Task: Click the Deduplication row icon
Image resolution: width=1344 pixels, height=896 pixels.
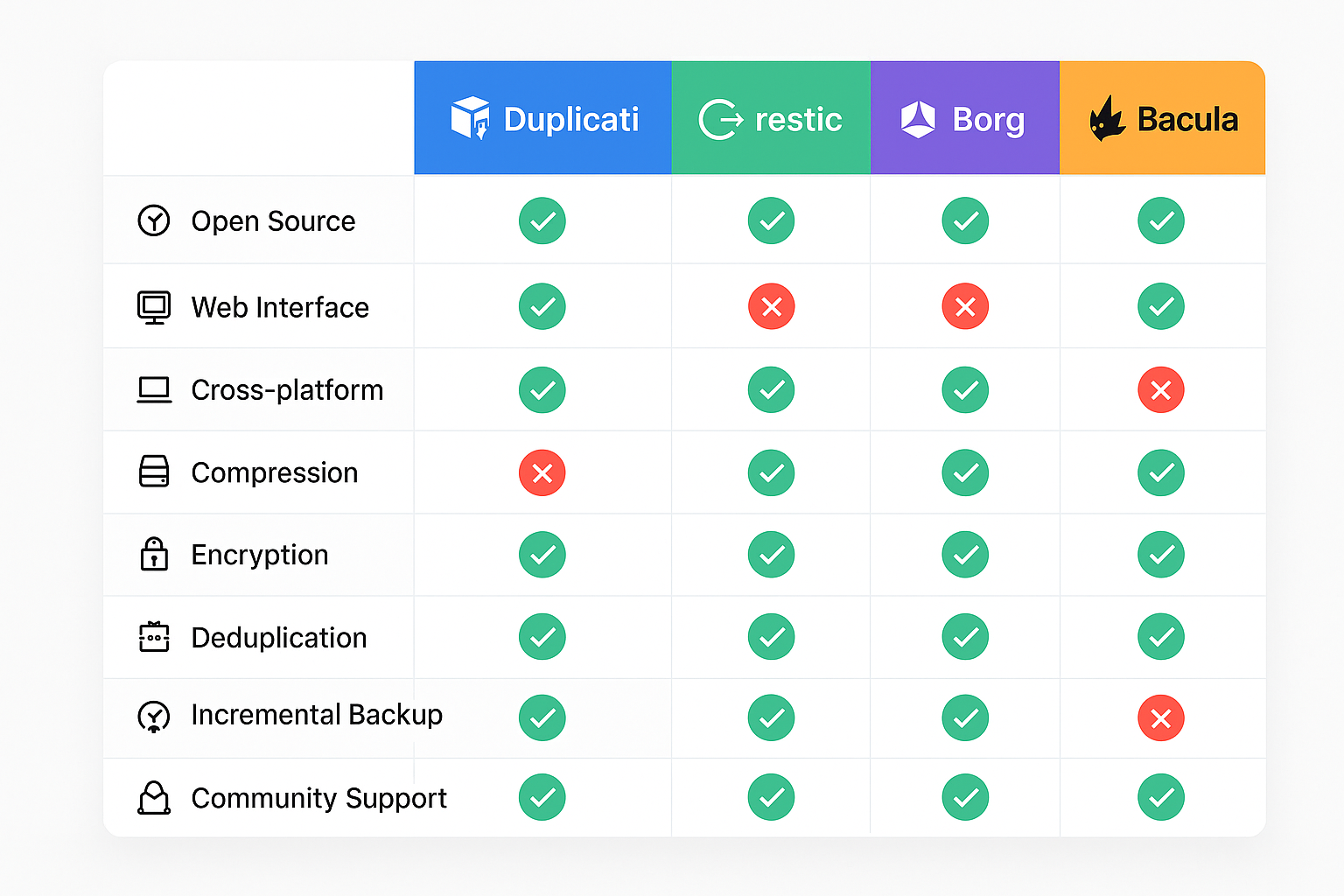Action: coord(154,637)
